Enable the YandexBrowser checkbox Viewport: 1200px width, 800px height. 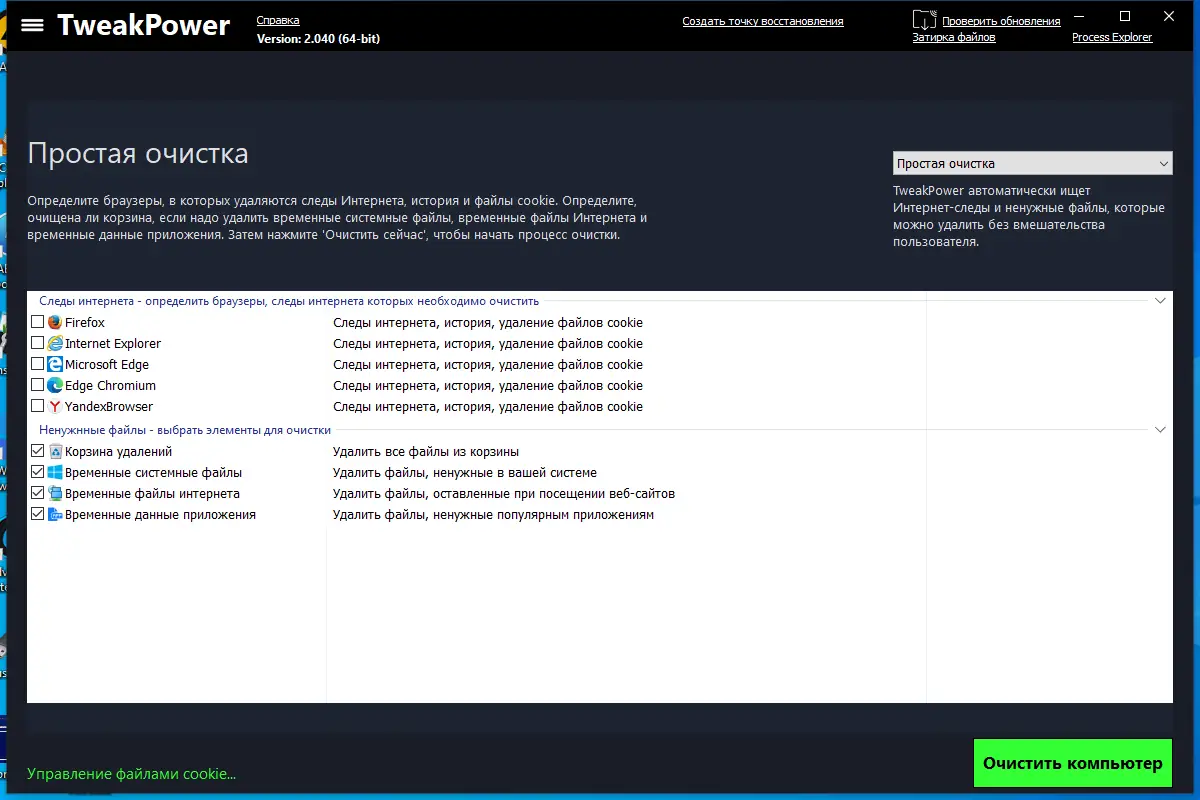click(x=38, y=407)
